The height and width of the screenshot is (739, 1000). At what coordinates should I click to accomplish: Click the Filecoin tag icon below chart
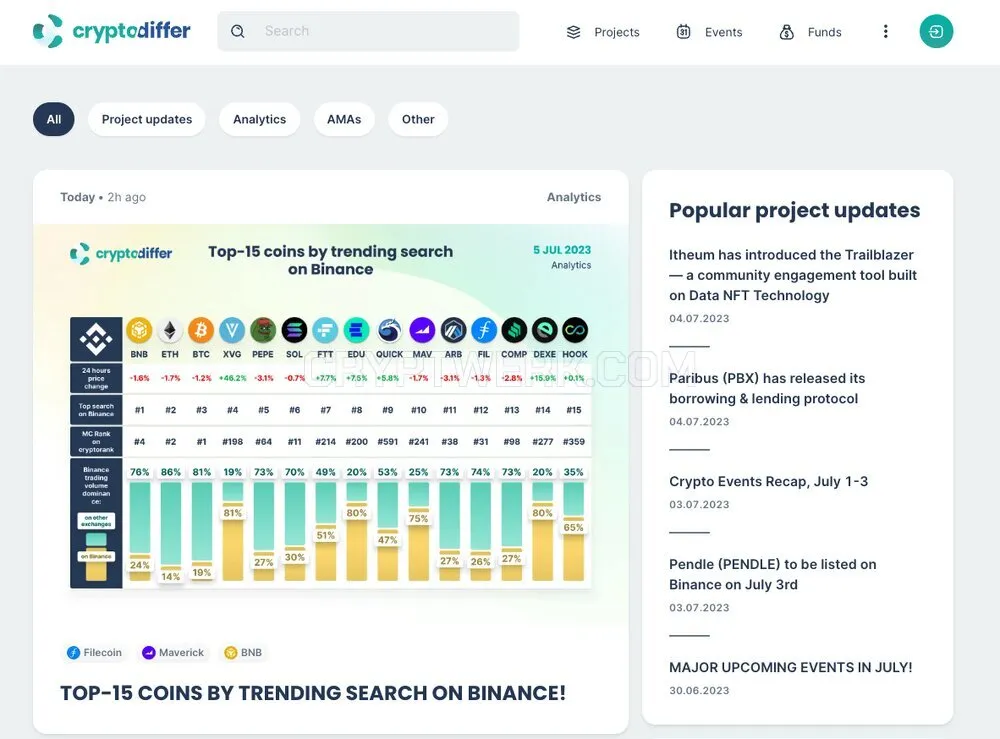point(73,652)
